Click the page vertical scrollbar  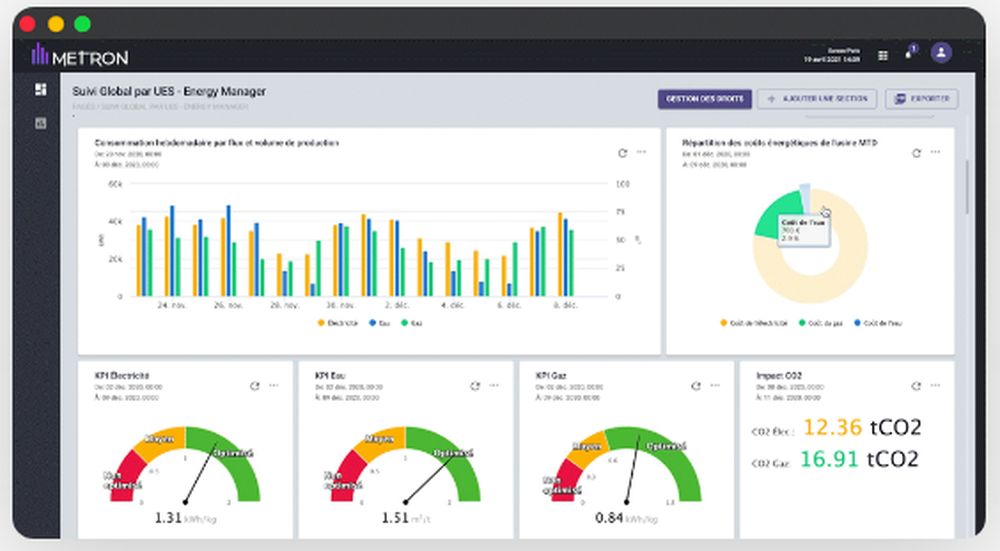[967, 187]
